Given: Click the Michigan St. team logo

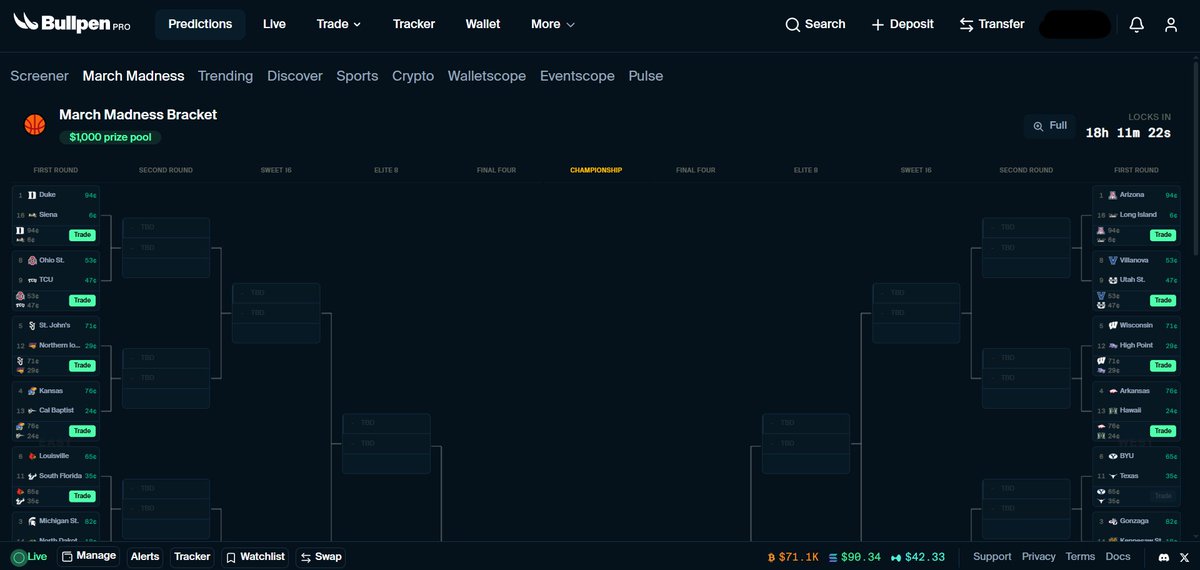Looking at the screenshot, I should click(32, 521).
